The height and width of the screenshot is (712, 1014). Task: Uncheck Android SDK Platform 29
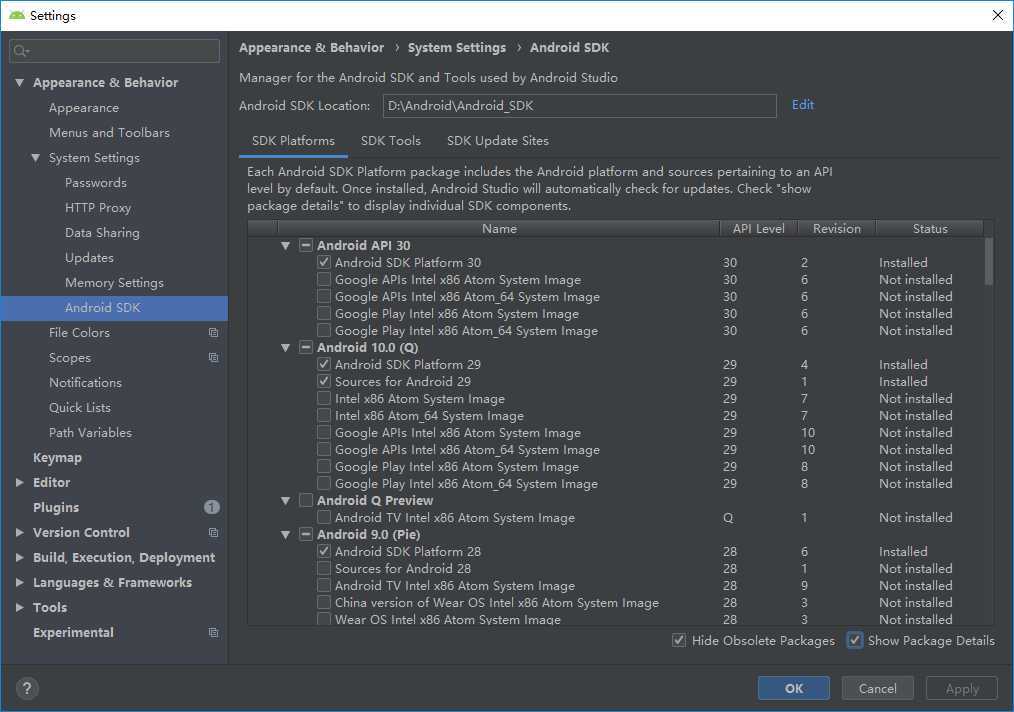click(324, 365)
